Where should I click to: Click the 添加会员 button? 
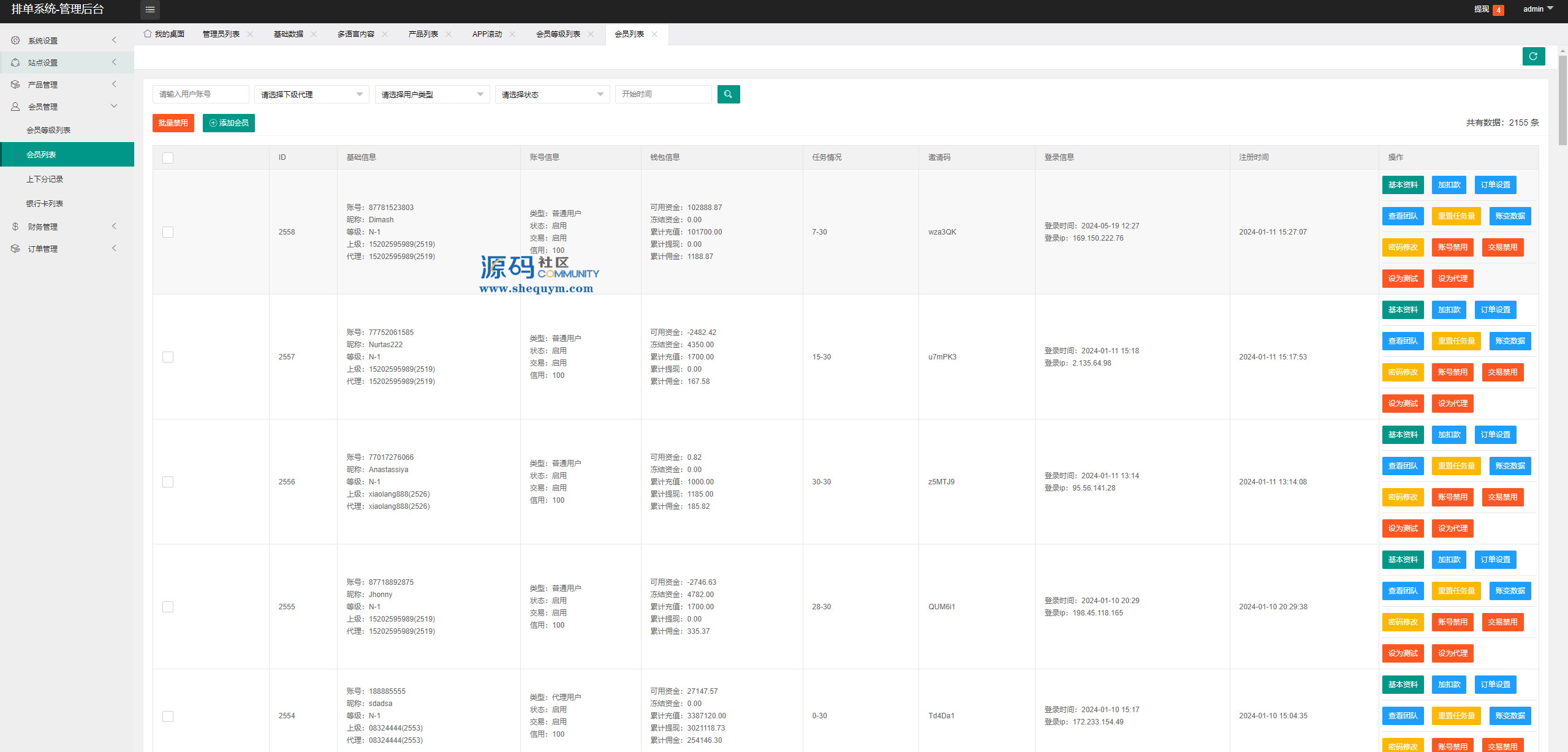point(229,123)
